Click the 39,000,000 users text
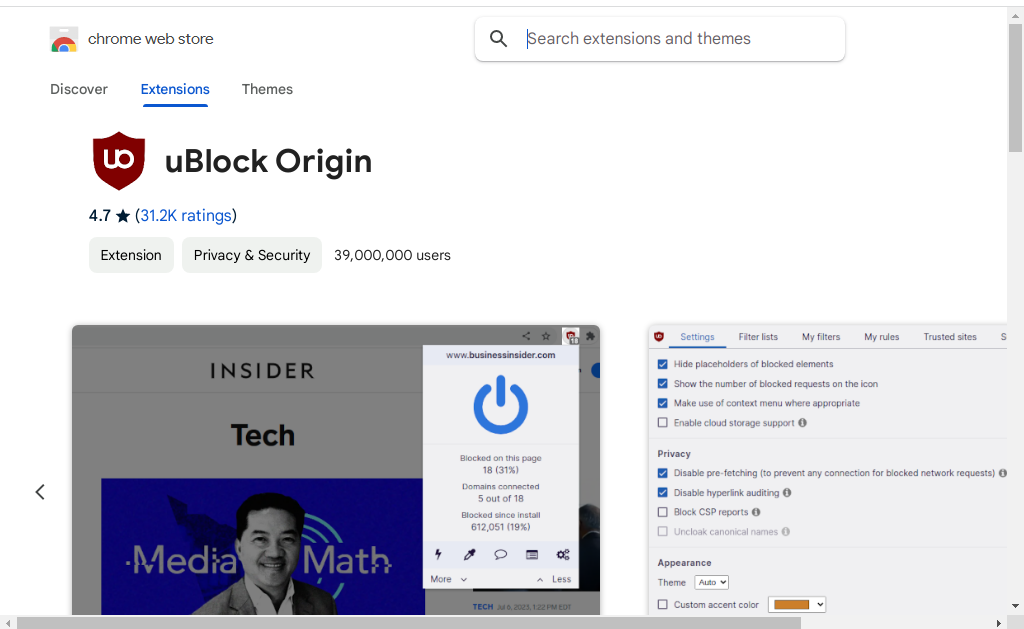The image size is (1024, 629). pos(392,255)
